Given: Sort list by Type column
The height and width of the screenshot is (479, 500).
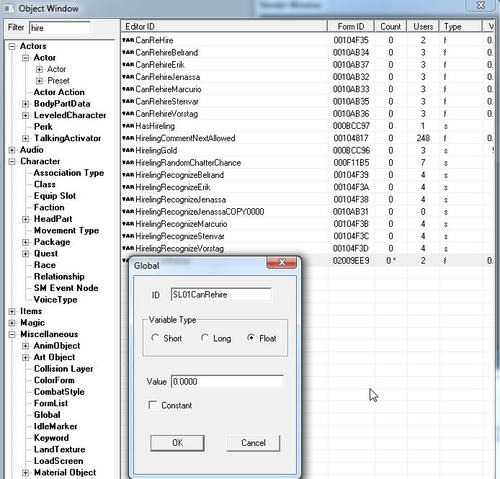Looking at the screenshot, I should pos(461,26).
